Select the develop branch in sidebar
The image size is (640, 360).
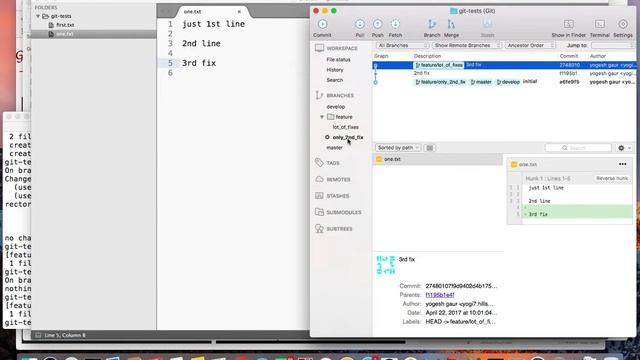click(x=336, y=107)
